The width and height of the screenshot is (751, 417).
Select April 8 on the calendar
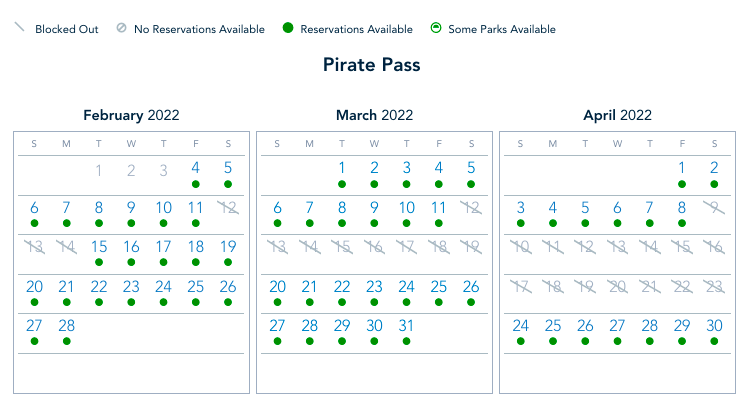click(682, 208)
